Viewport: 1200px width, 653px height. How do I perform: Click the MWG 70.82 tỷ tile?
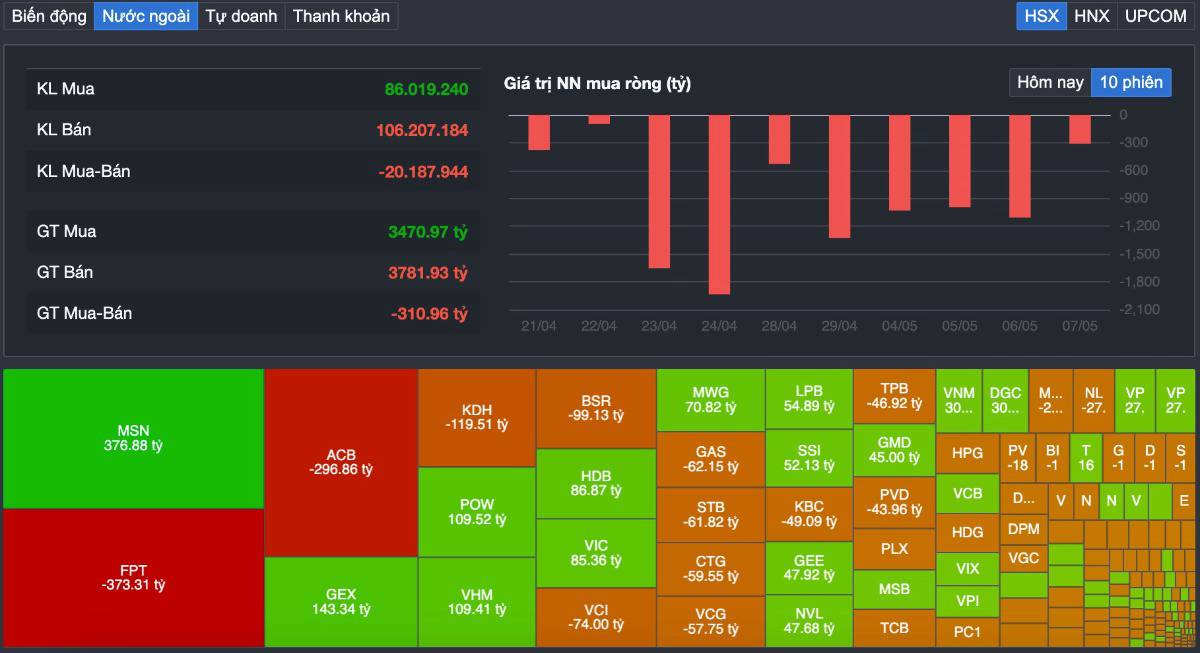(x=711, y=400)
